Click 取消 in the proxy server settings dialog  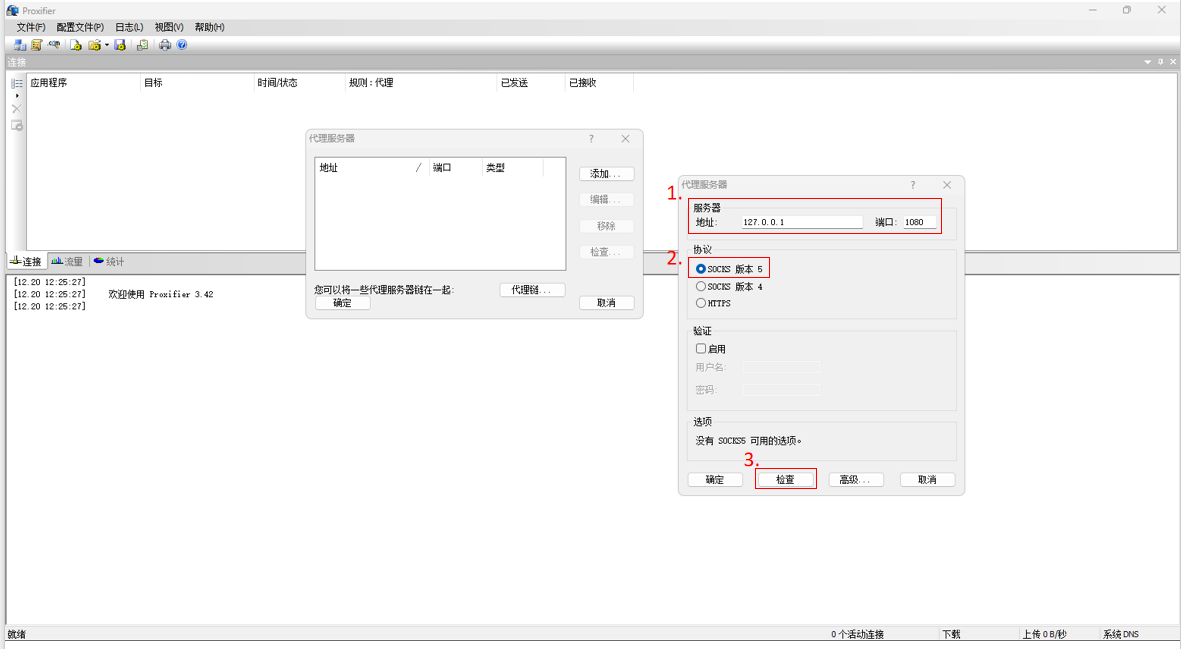[927, 480]
